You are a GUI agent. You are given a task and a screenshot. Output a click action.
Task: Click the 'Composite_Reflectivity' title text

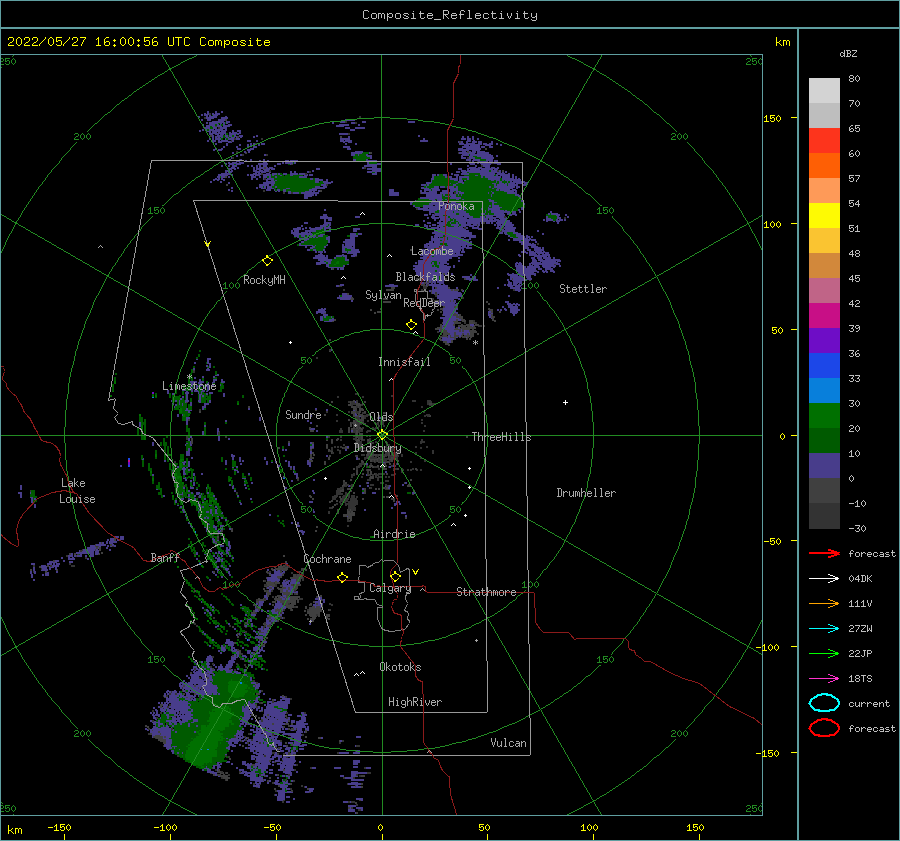[x=450, y=15]
